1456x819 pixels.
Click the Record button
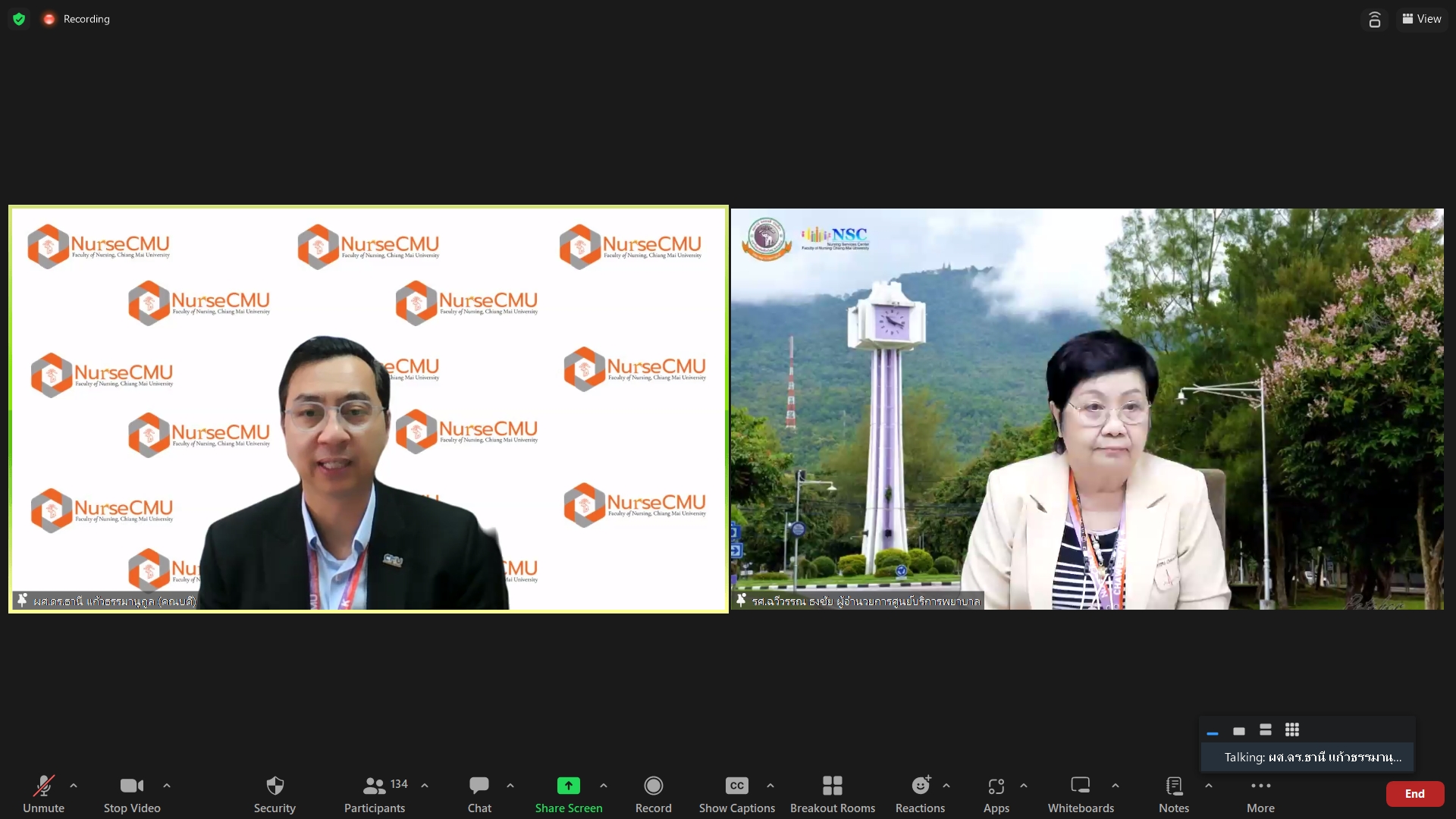(654, 793)
